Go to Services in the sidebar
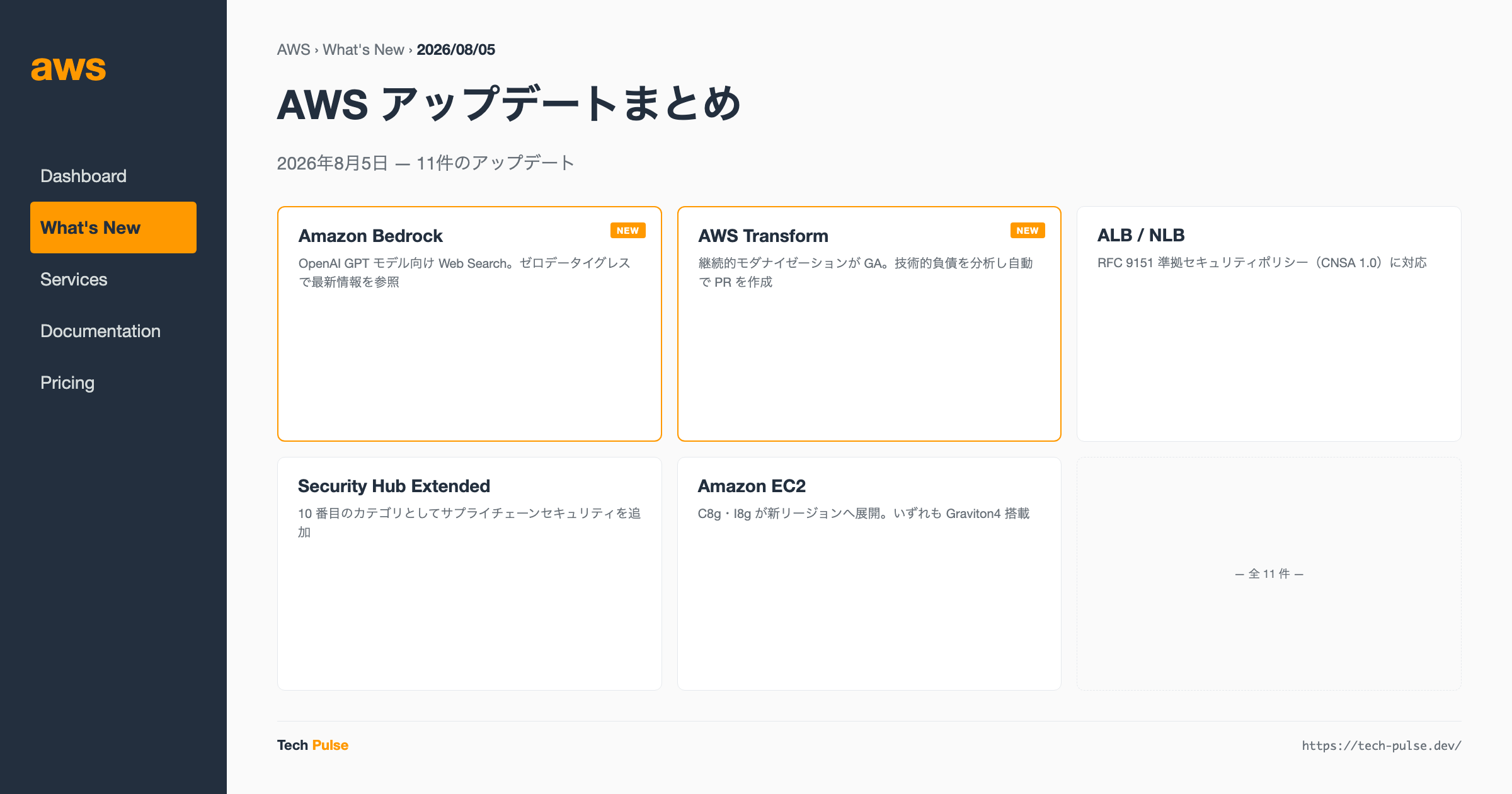1512x794 pixels. coord(113,279)
